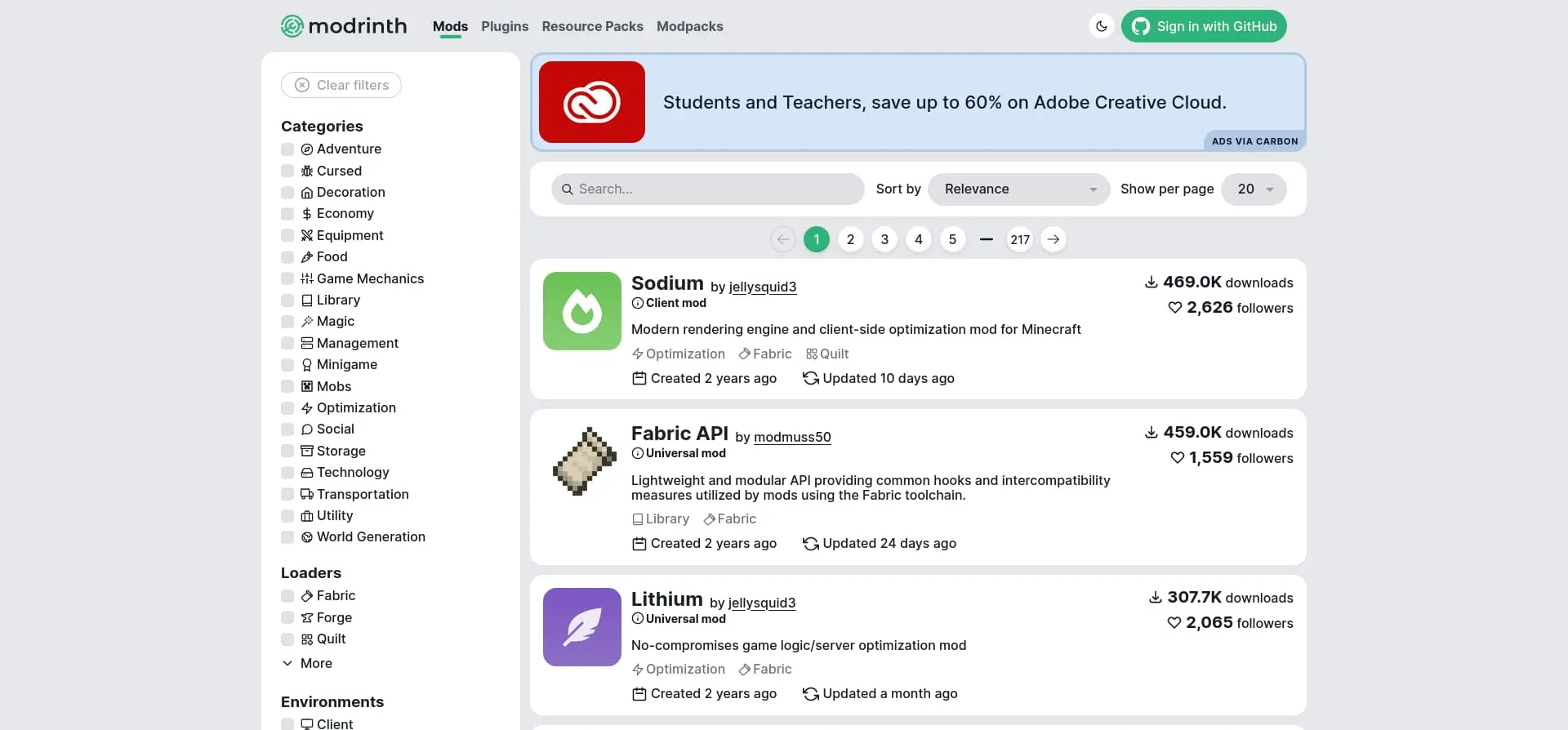The image size is (1568, 730).
Task: Open the Sort by Relevance dropdown
Action: coord(1018,189)
